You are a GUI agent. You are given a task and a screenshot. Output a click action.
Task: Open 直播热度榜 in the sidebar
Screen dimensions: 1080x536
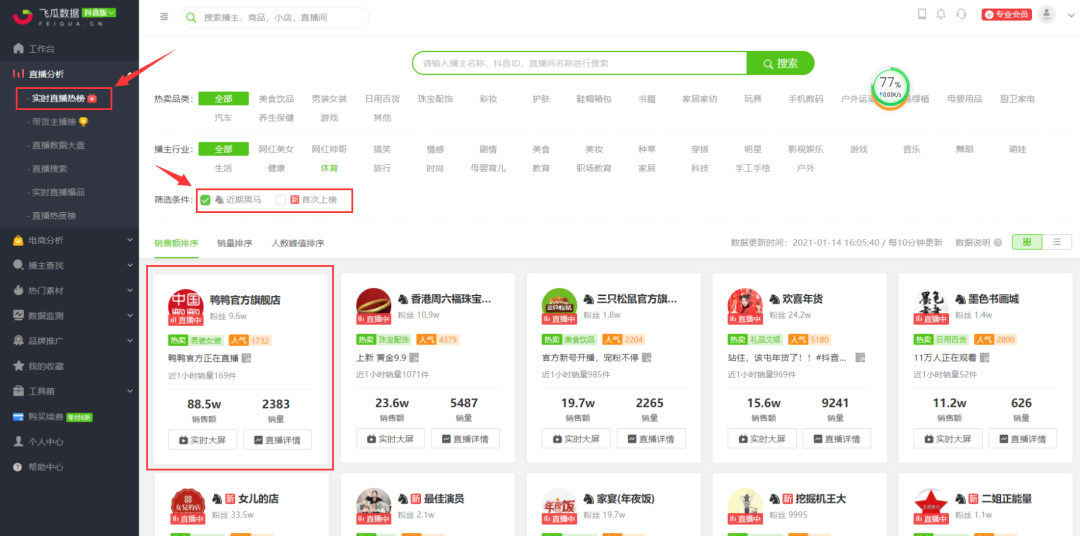pyautogui.click(x=54, y=216)
